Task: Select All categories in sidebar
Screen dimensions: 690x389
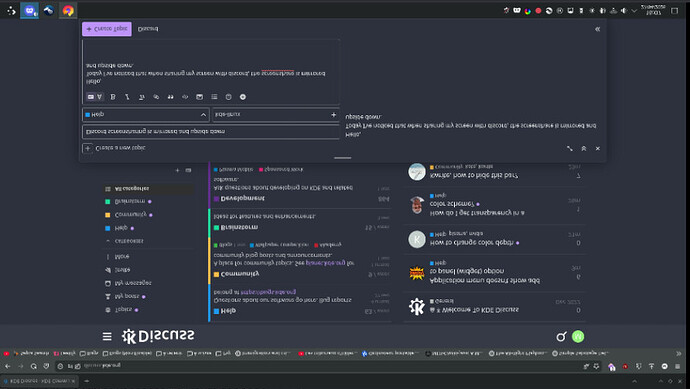Action: click(x=149, y=189)
